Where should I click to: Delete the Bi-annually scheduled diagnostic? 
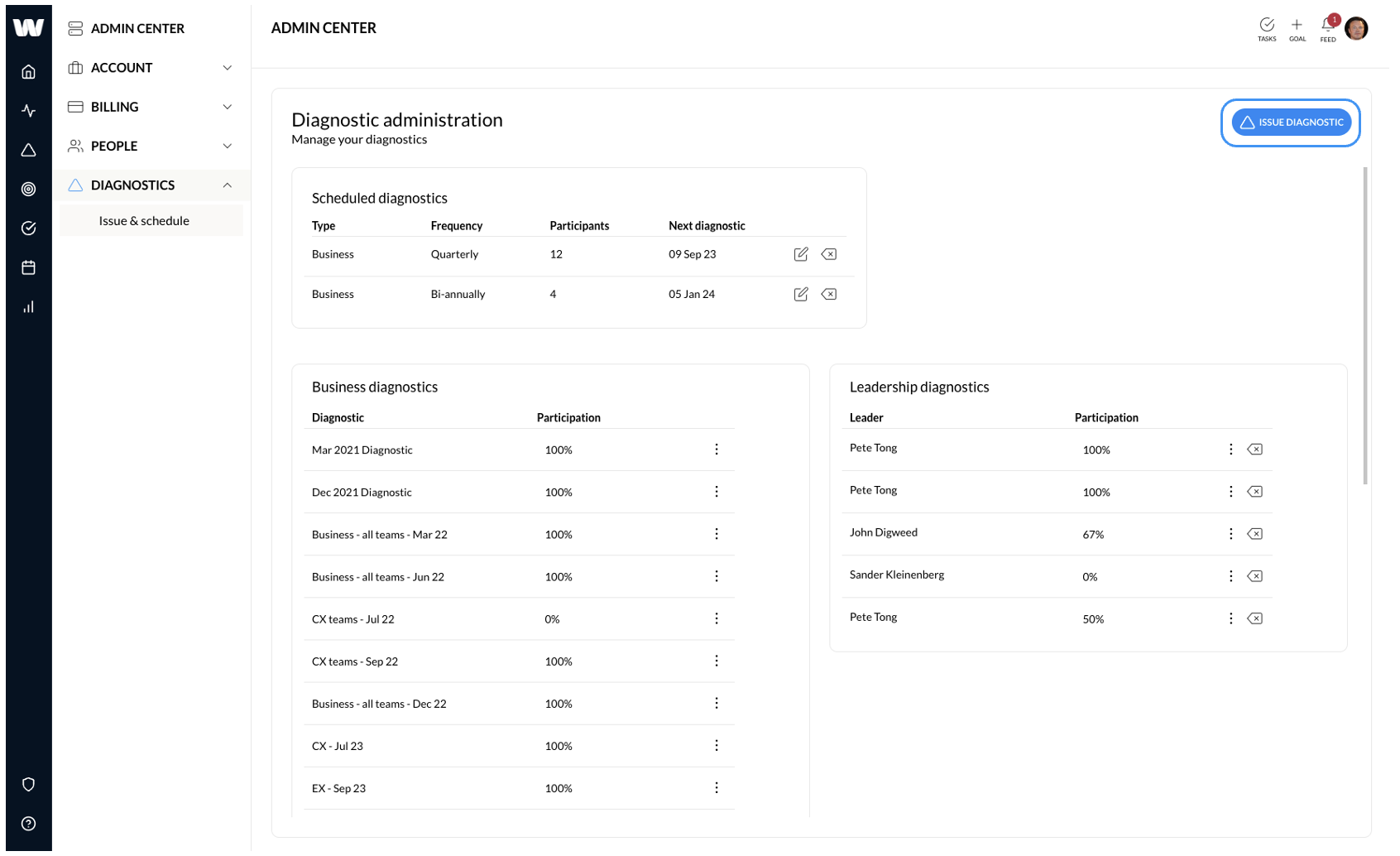(828, 294)
